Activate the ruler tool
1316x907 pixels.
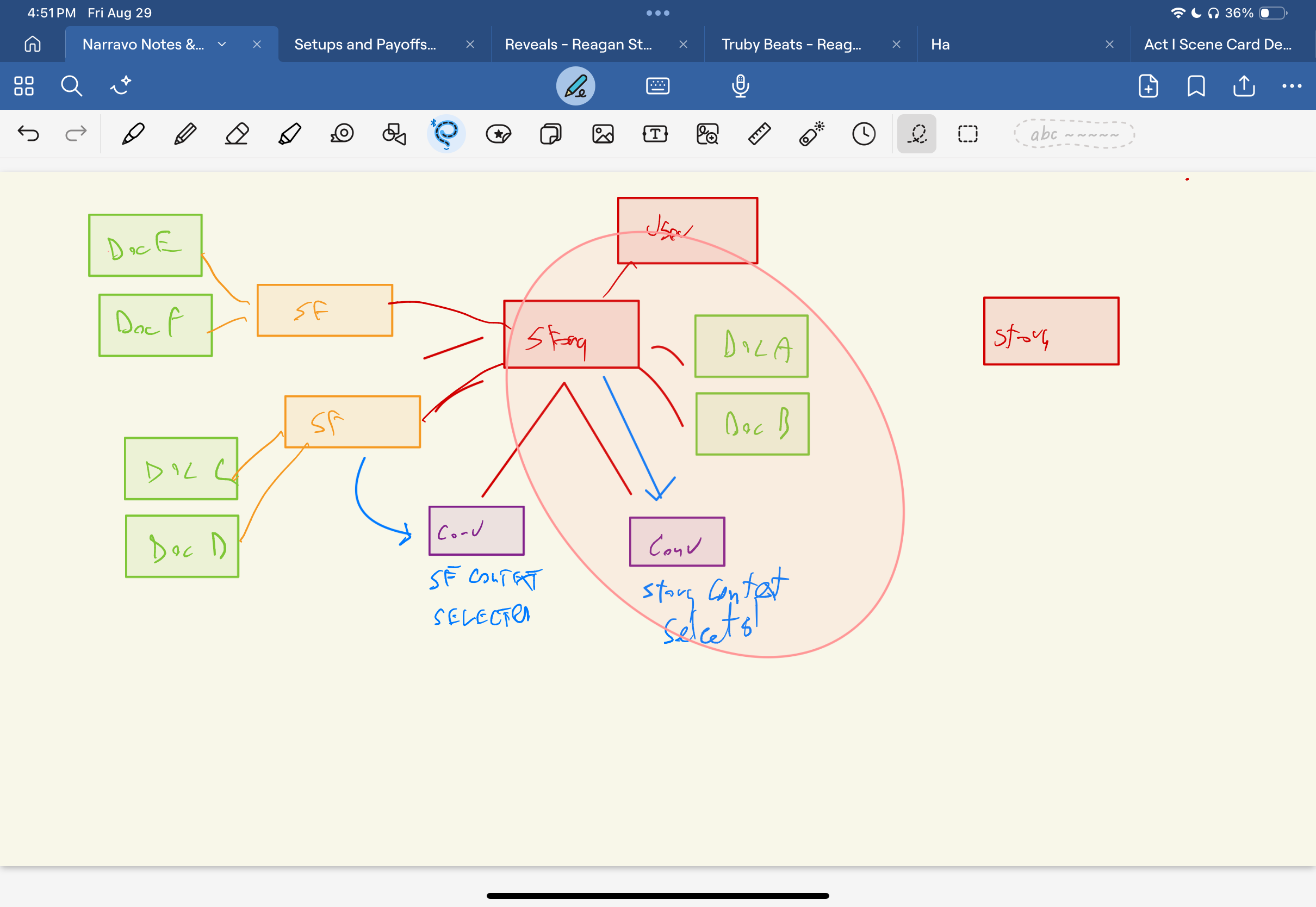pos(759,134)
